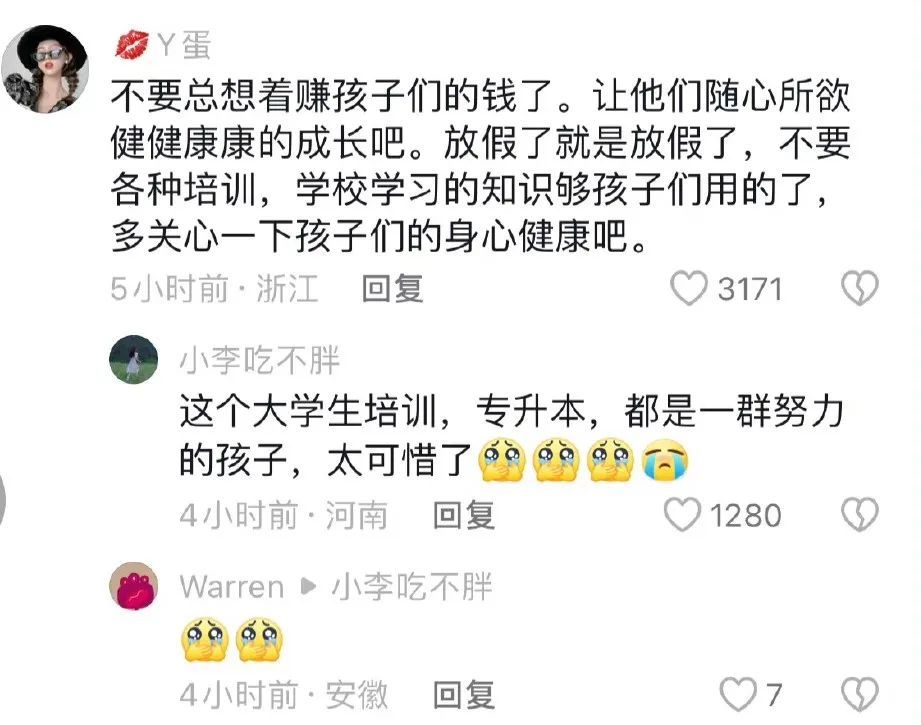Open Warren username link

232,586
